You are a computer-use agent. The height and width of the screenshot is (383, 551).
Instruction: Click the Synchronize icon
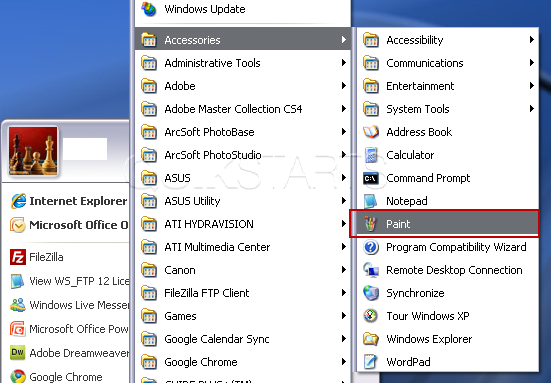coord(371,293)
